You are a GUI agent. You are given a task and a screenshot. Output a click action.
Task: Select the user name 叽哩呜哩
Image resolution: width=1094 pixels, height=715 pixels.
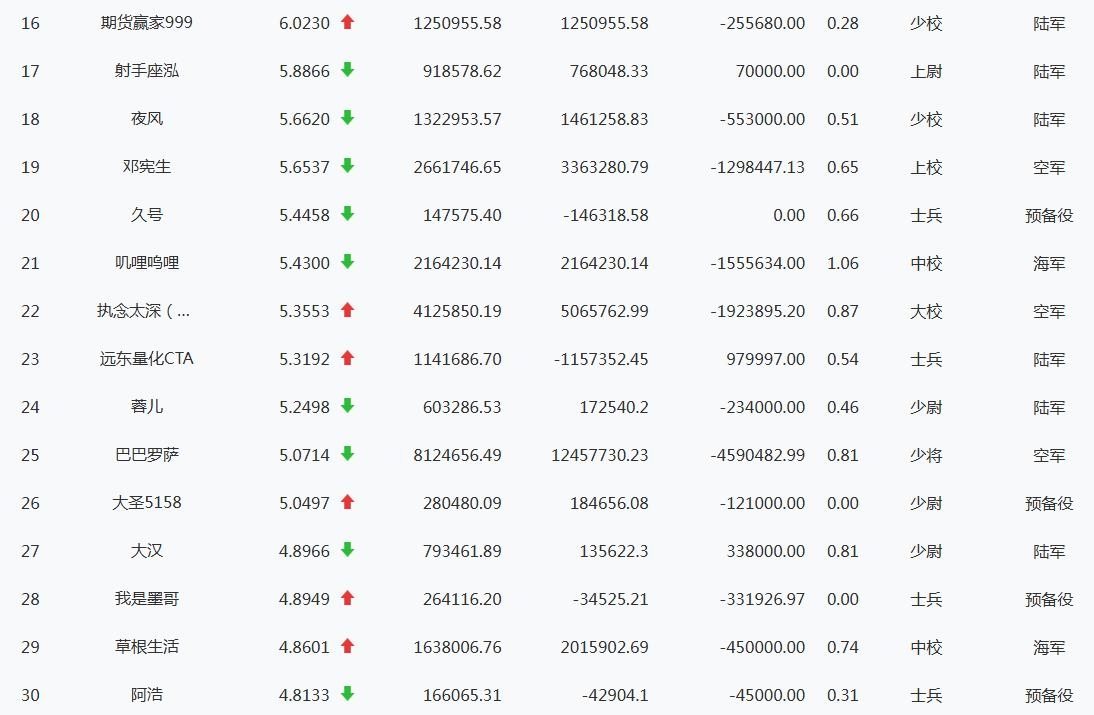coord(147,263)
